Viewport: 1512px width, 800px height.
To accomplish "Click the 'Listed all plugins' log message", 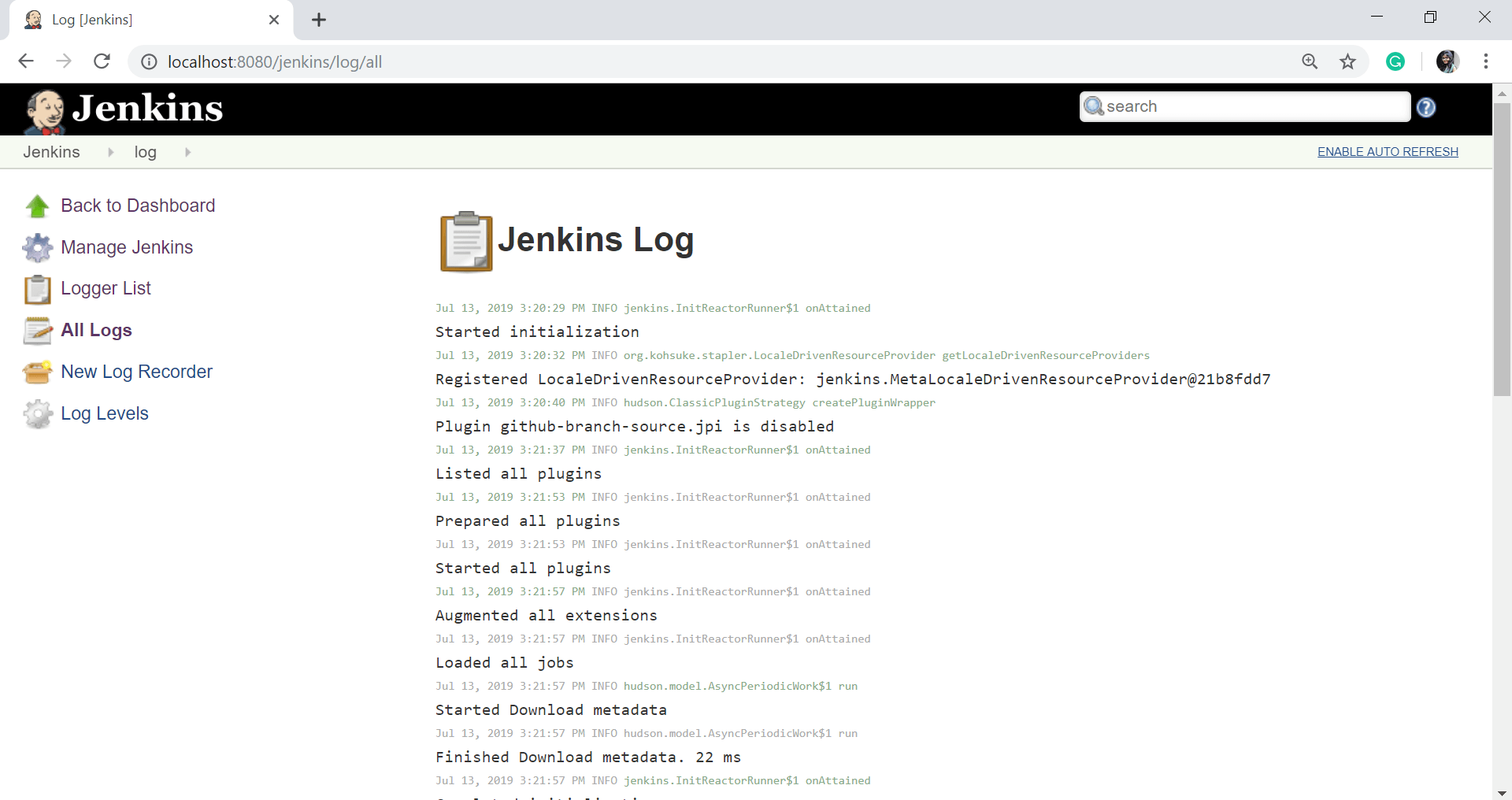I will click(x=518, y=473).
